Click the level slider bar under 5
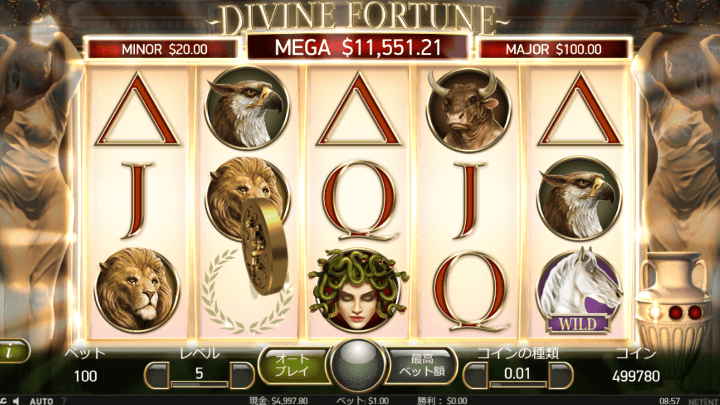Screen dimensions: 720x405 coord(199,384)
